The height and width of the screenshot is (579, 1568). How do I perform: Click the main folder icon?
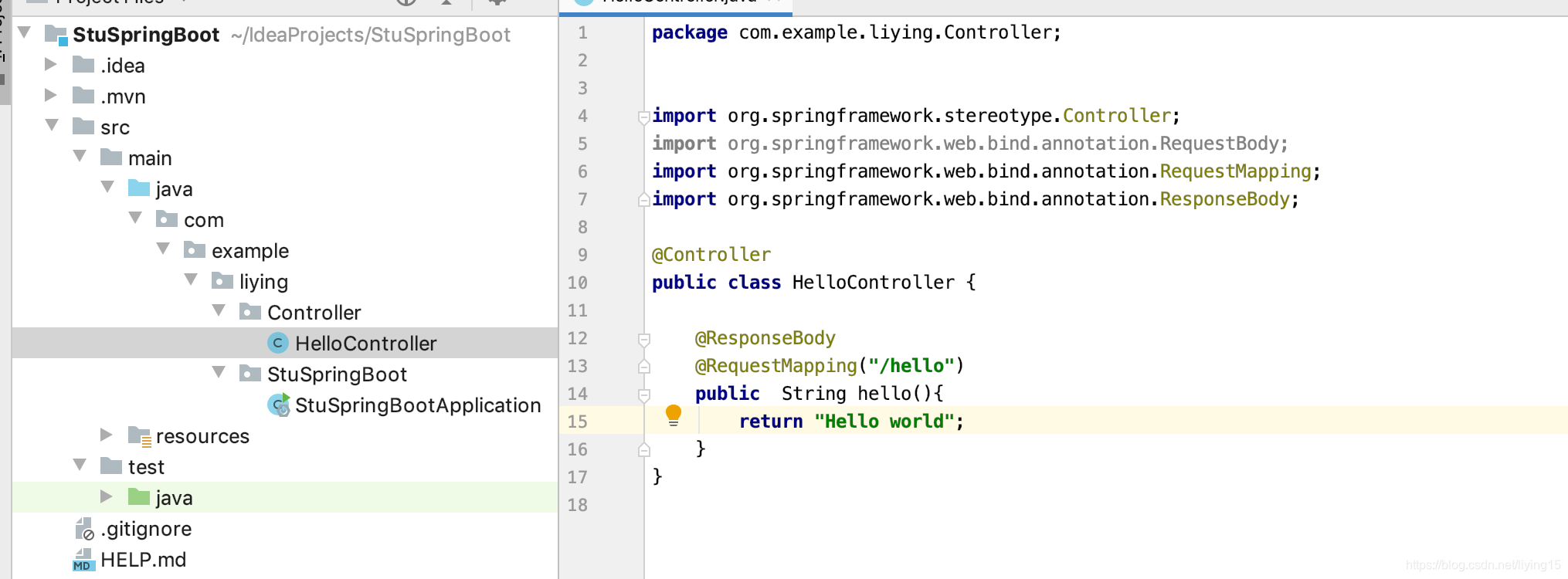pyautogui.click(x=111, y=157)
